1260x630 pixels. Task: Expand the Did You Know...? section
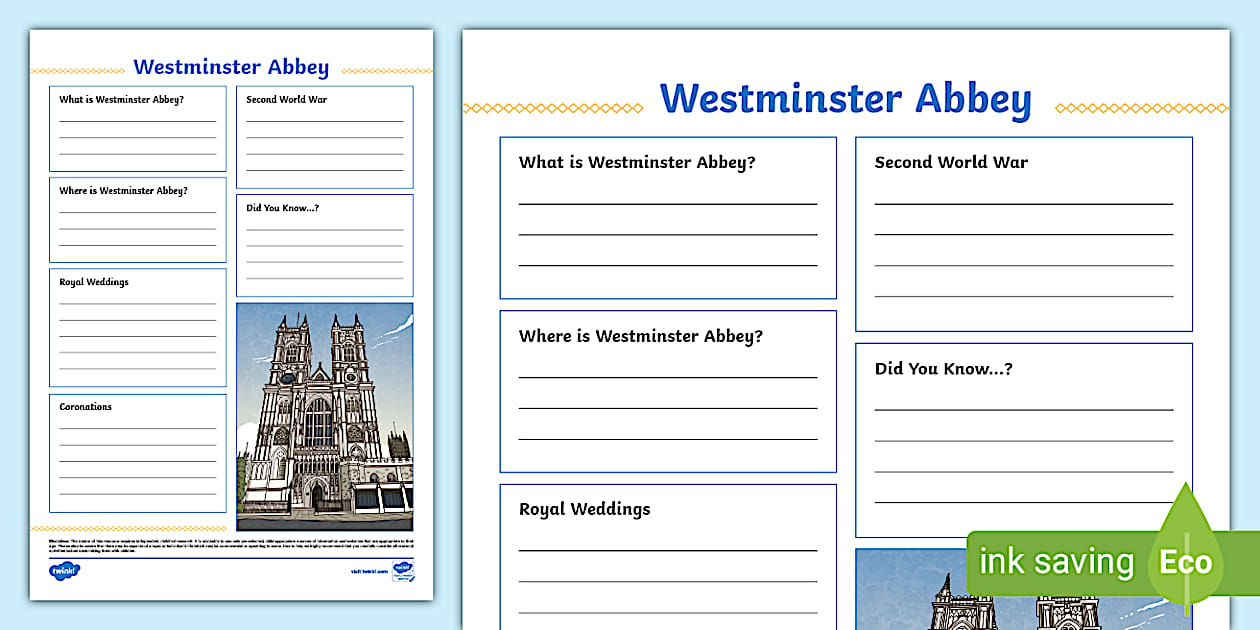point(1022,430)
